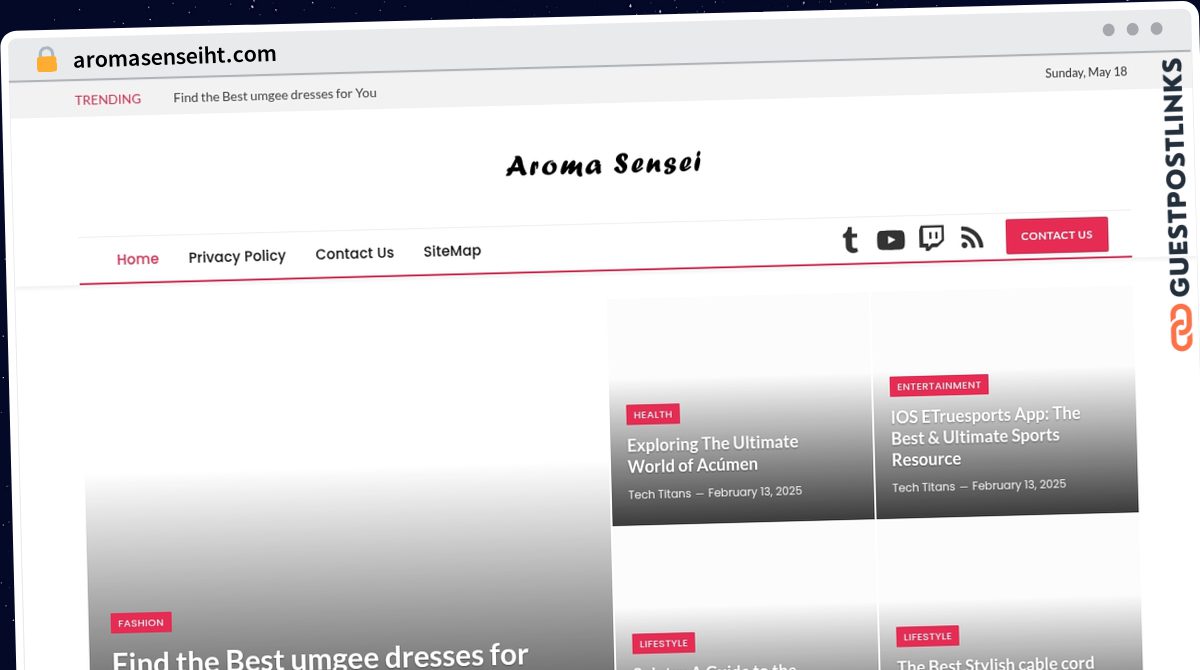The height and width of the screenshot is (670, 1200).
Task: Click the YouTube channel icon
Action: pos(890,240)
